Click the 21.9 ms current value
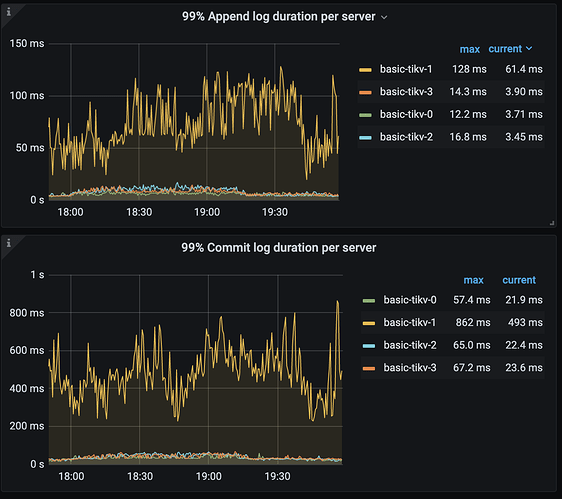Viewport: 562px width, 499px height. point(524,300)
